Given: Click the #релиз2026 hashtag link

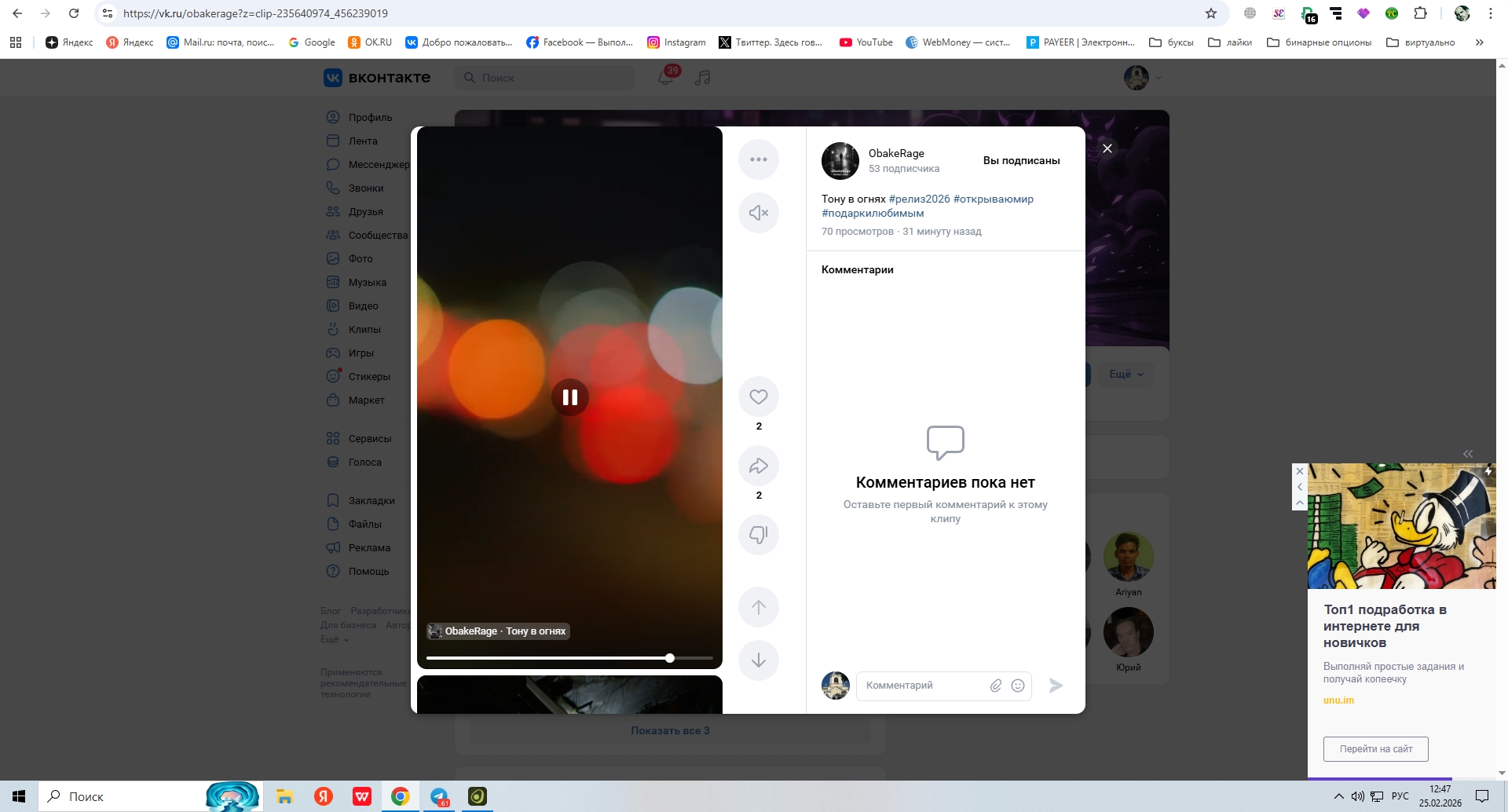Looking at the screenshot, I should [x=919, y=199].
